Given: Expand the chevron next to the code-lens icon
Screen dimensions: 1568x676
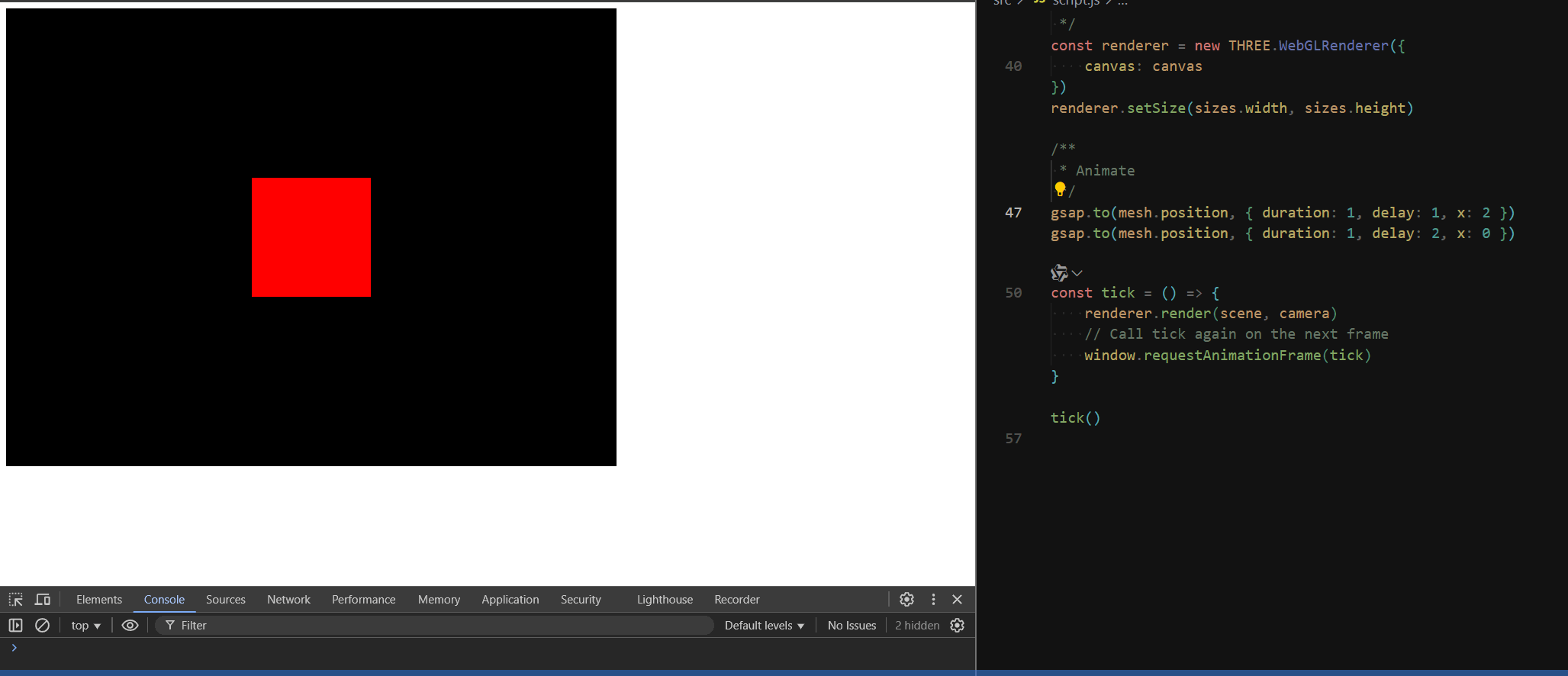Looking at the screenshot, I should click(x=1077, y=272).
